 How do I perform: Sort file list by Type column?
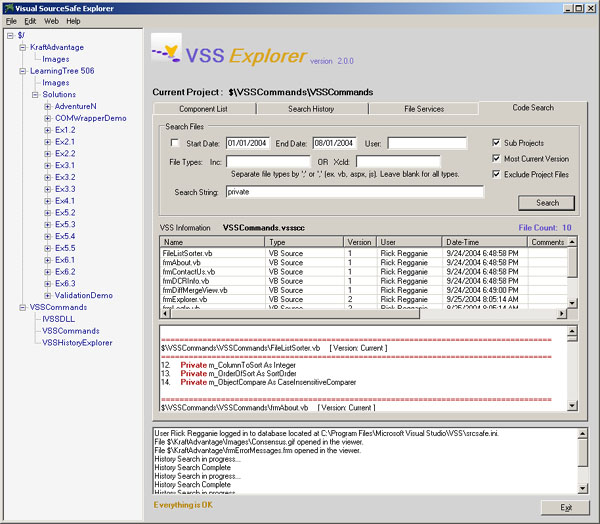[304, 242]
